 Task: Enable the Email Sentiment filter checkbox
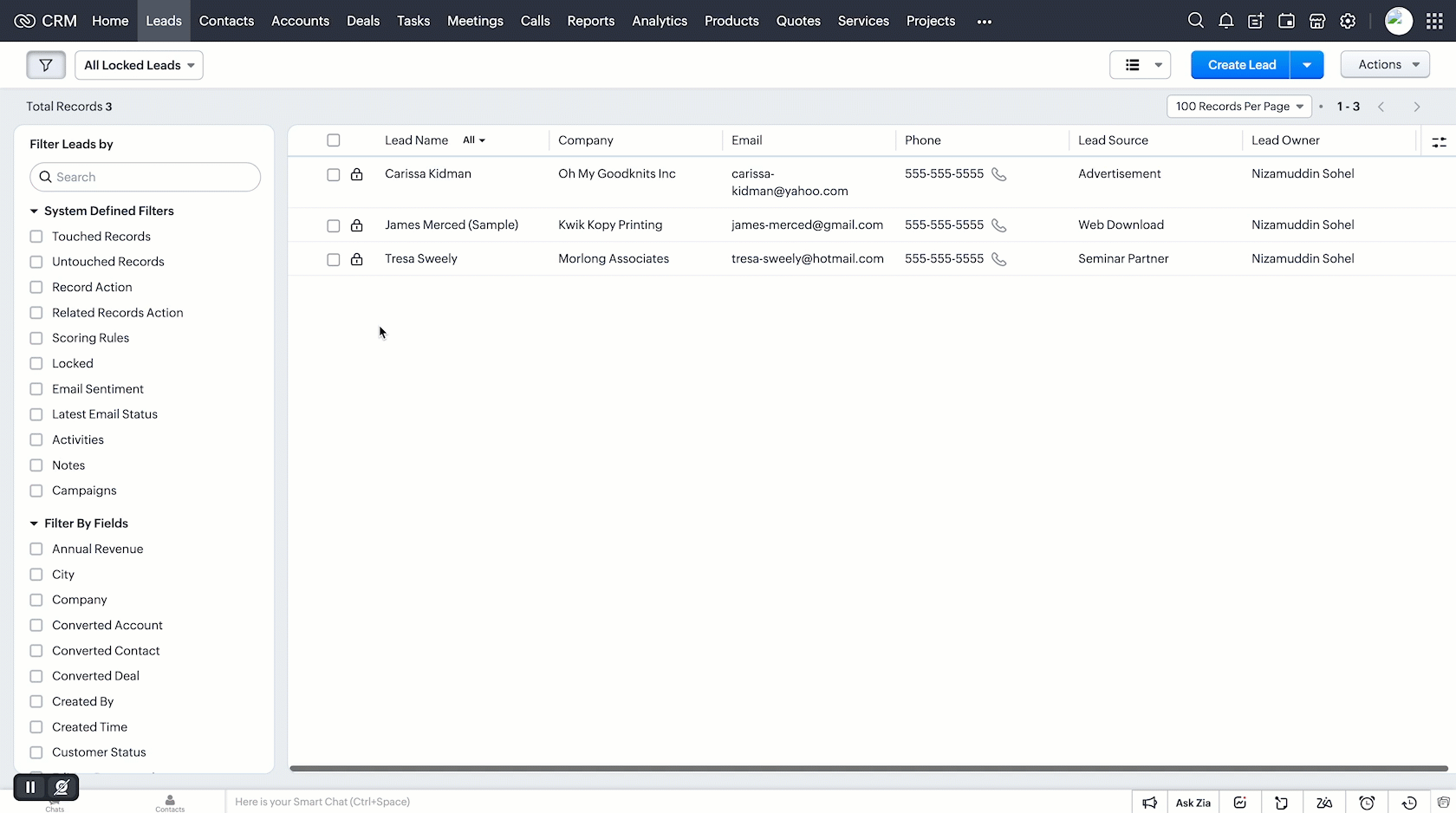tap(36, 389)
